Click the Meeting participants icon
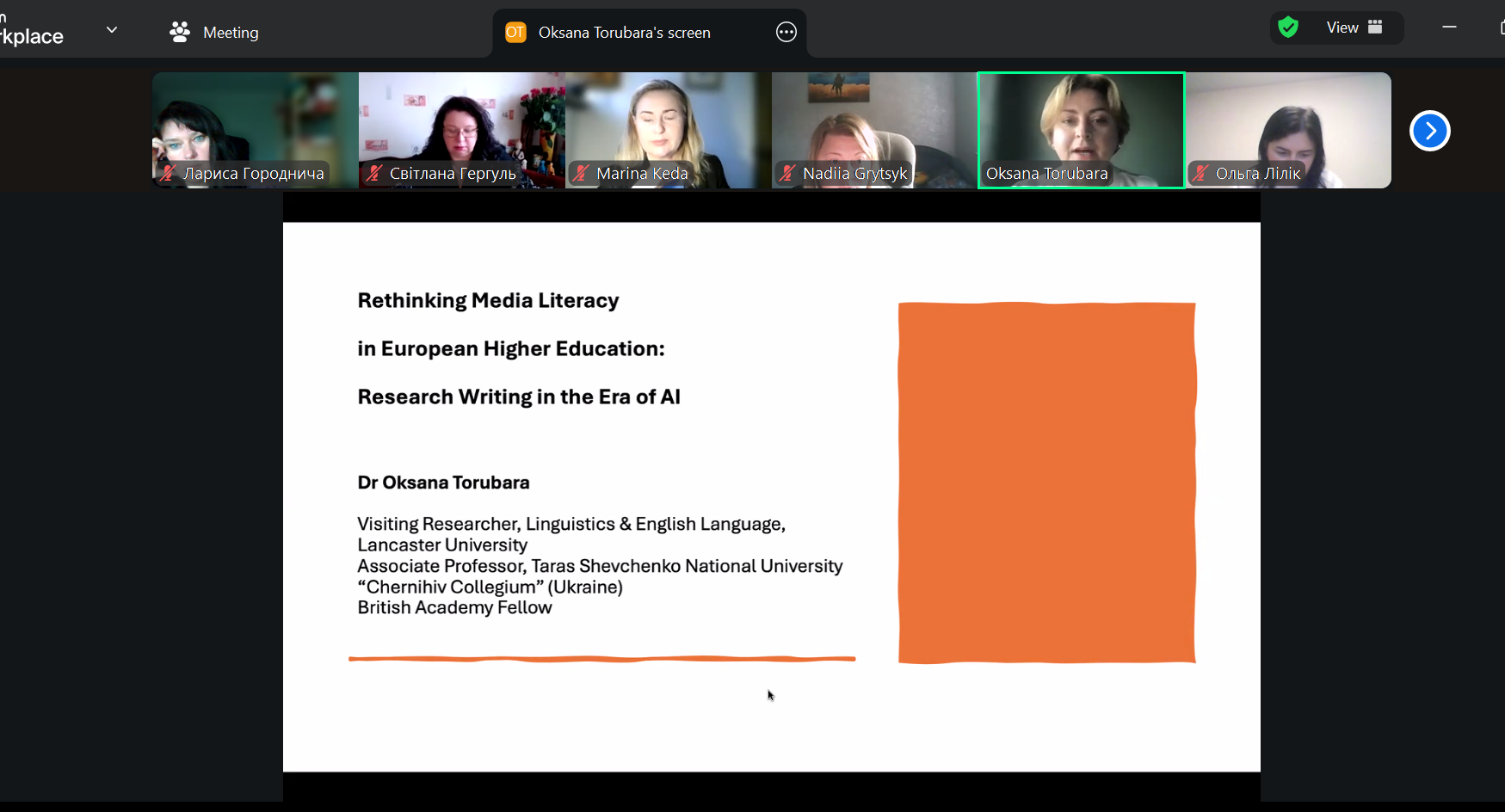 [180, 33]
